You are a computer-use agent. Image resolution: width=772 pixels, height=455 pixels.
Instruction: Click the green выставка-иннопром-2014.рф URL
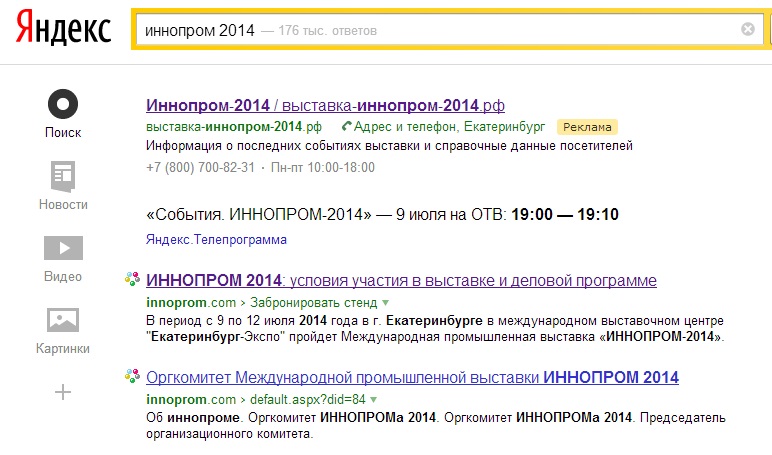(233, 127)
